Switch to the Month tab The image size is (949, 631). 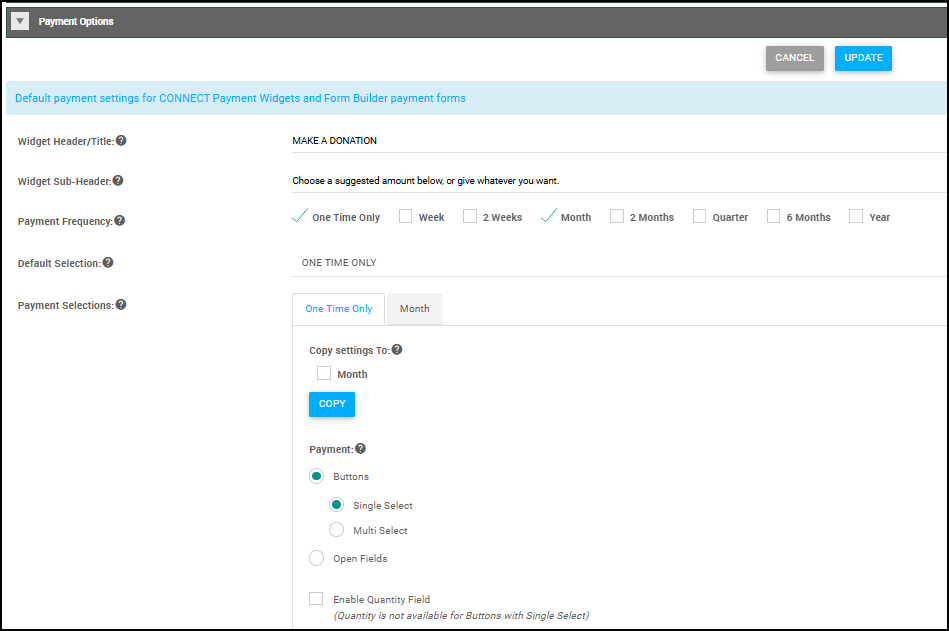point(415,309)
